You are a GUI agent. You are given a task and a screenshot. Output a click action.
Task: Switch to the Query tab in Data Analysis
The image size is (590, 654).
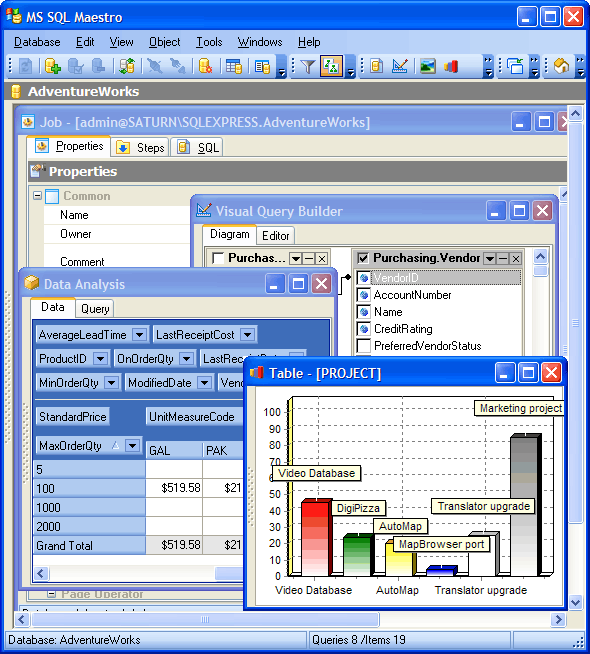click(95, 309)
